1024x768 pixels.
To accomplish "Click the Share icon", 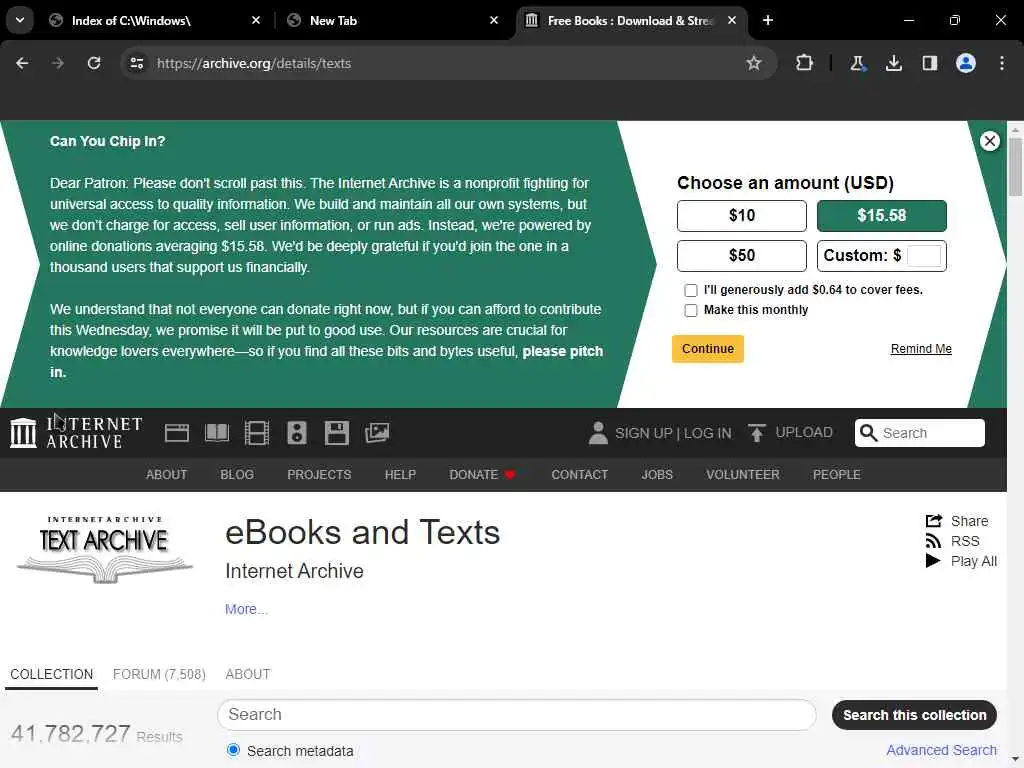I will [934, 520].
